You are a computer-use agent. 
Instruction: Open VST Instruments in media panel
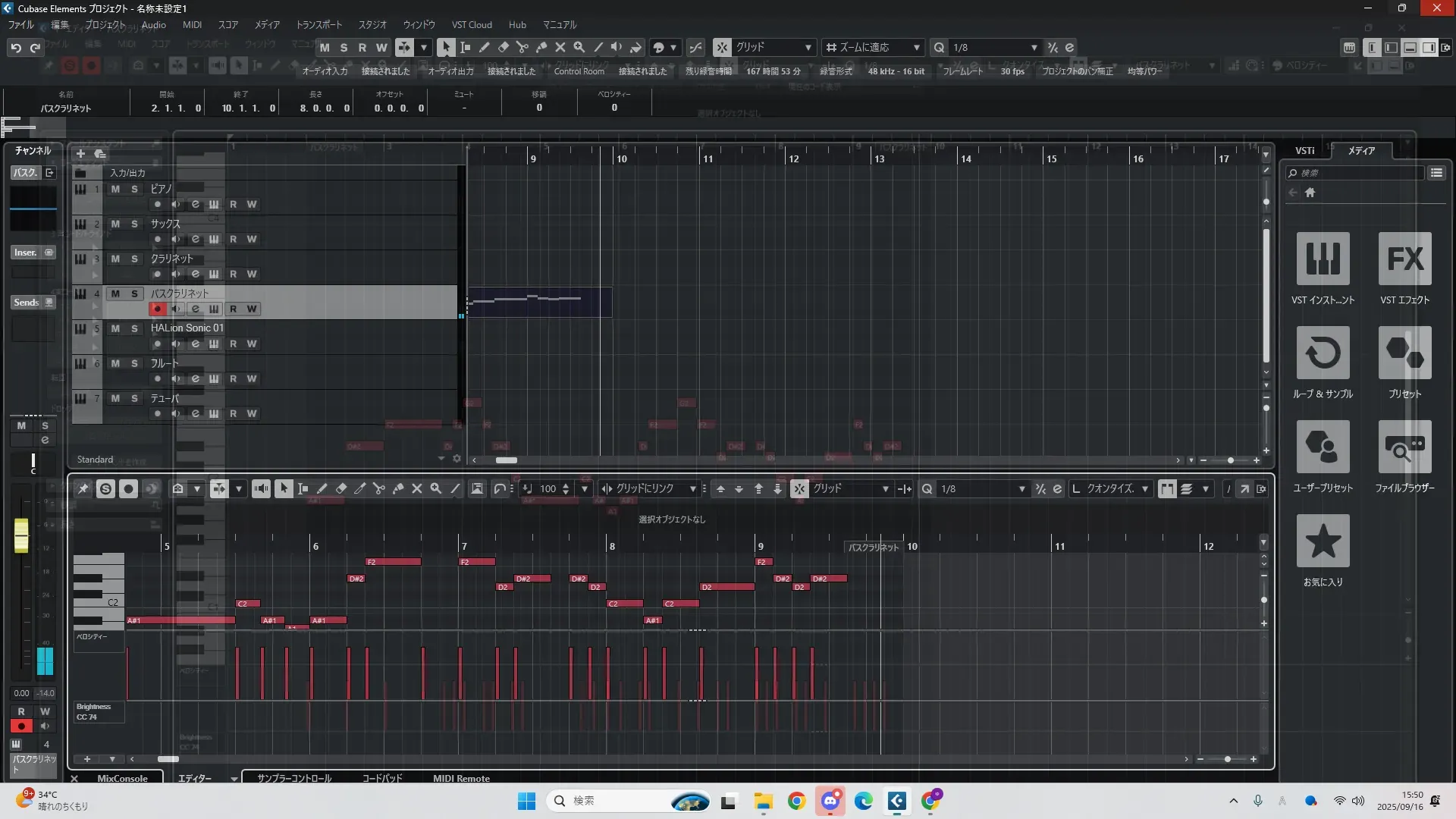pos(1323,259)
